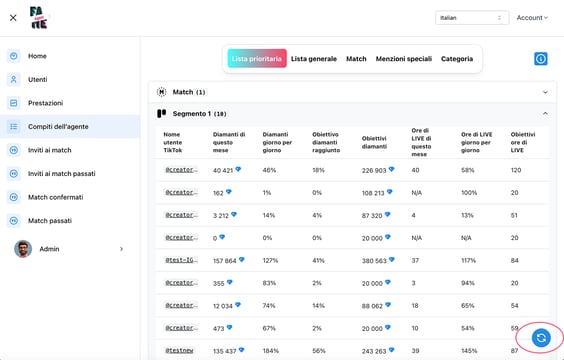Image resolution: width=564 pixels, height=360 pixels.
Task: Click the 145% cell
Action: coord(469,351)
